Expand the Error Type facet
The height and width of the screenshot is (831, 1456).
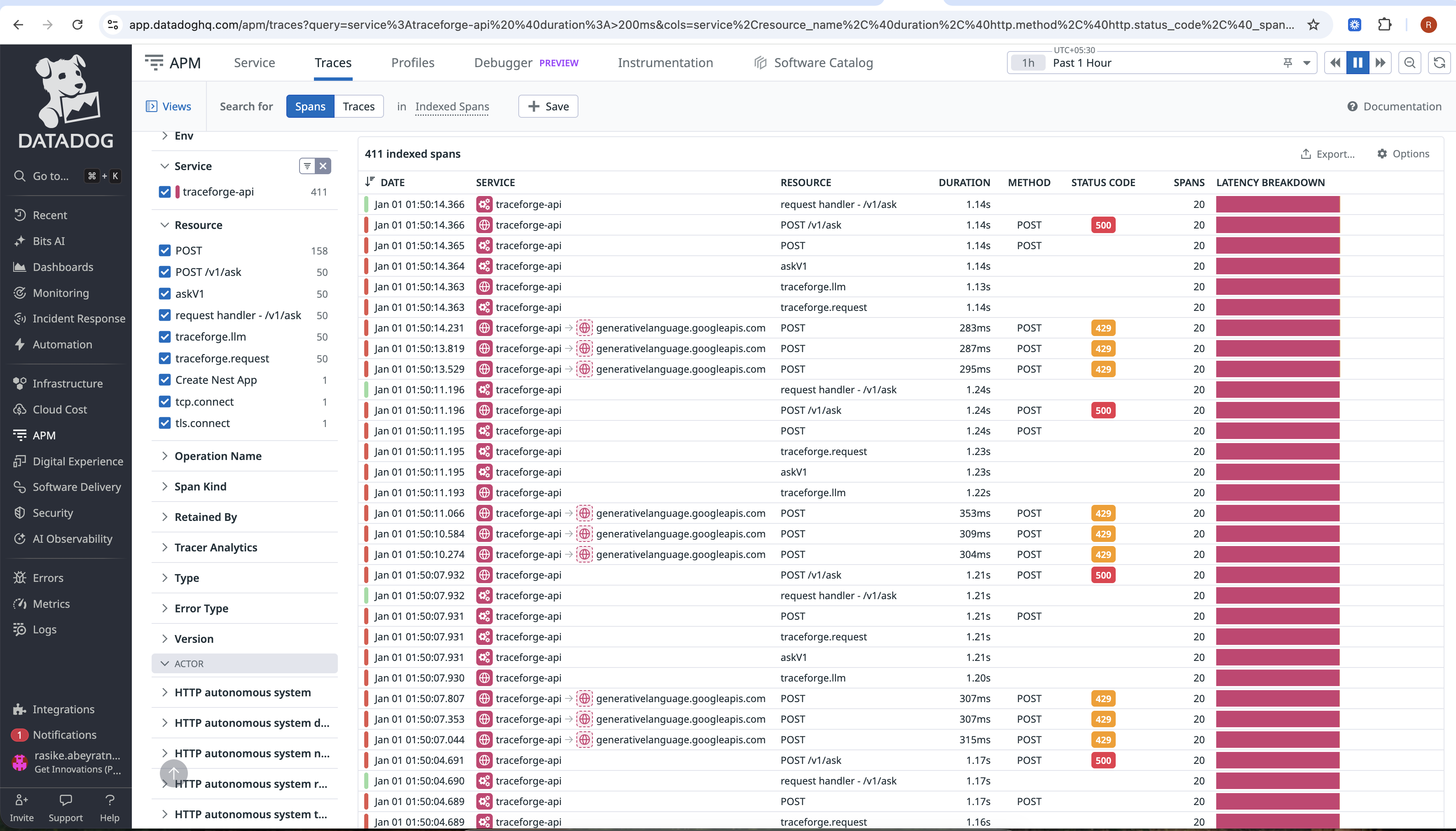pos(201,608)
